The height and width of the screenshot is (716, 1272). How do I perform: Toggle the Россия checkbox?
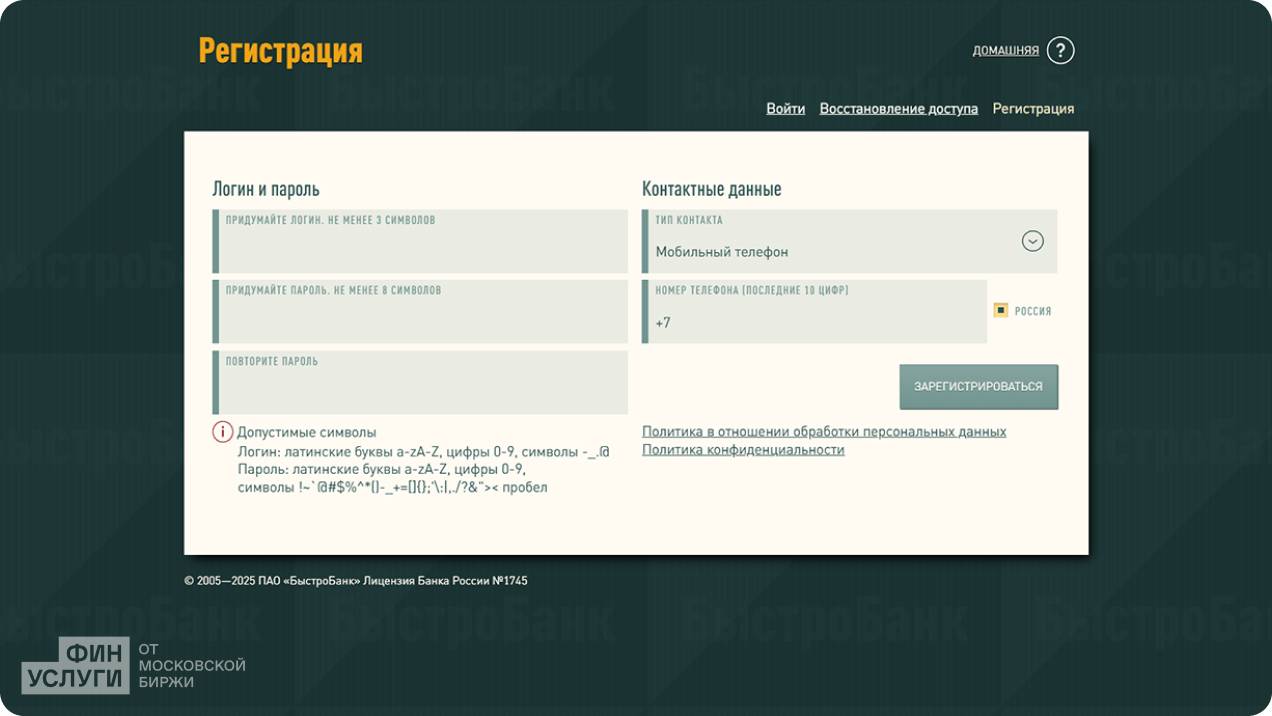(1000, 310)
